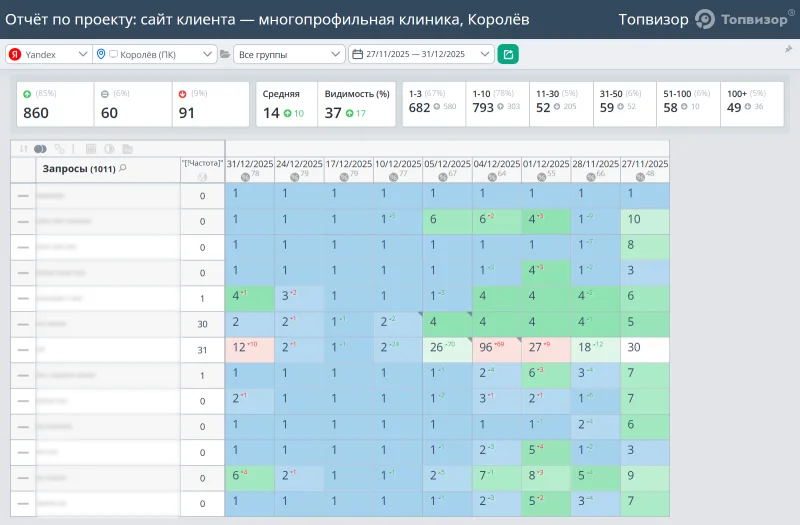This screenshot has width=800, height=525.
Task: Click the percent icon under 10/12/2025
Action: pyautogui.click(x=393, y=177)
